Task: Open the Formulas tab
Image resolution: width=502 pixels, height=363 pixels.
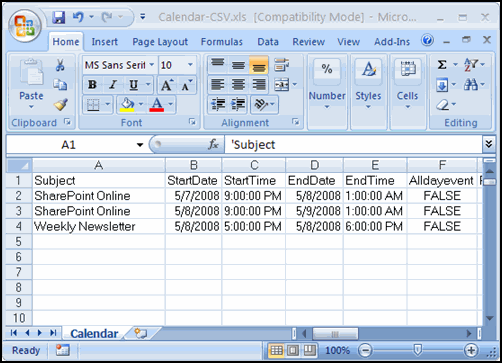Action: click(x=222, y=42)
